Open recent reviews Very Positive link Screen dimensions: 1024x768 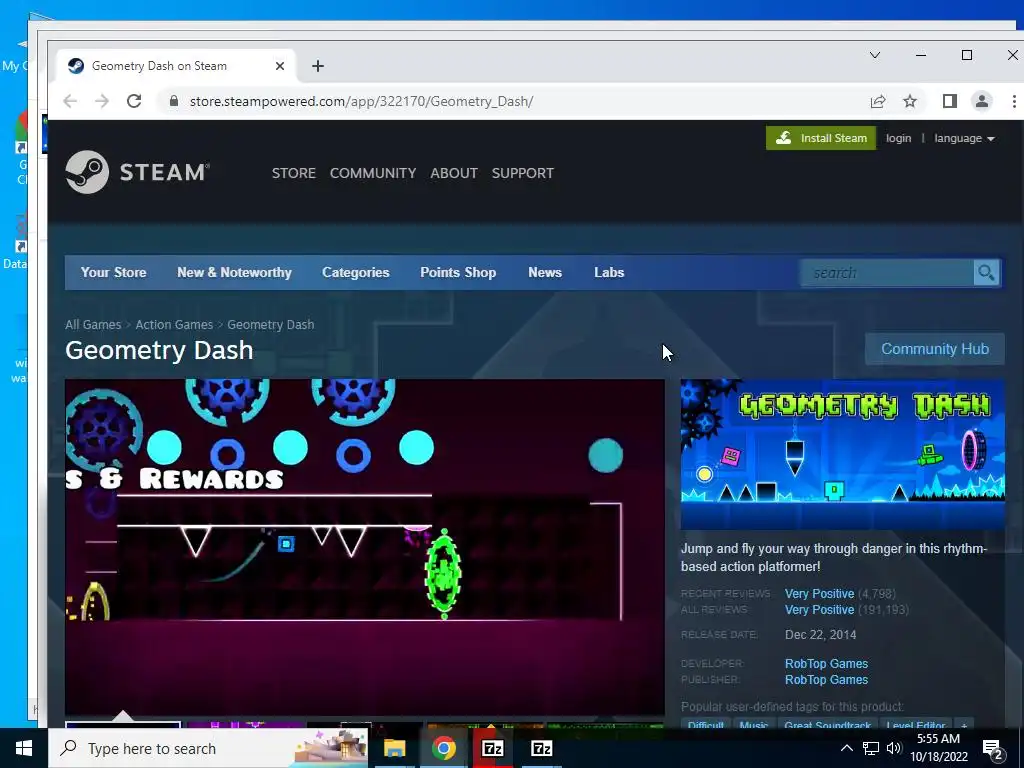820,594
